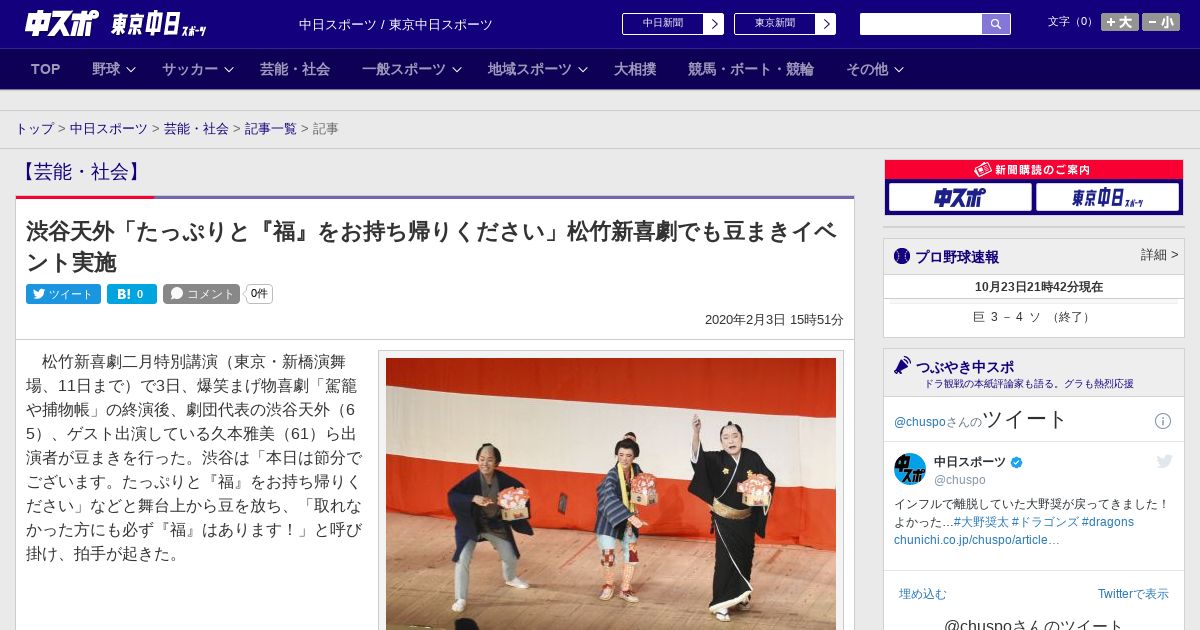Click the search text field
The height and width of the screenshot is (630, 1200).
[x=921, y=24]
